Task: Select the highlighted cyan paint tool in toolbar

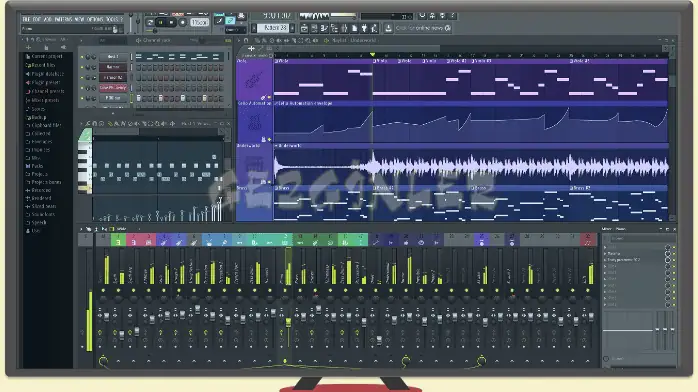Action: point(230,20)
